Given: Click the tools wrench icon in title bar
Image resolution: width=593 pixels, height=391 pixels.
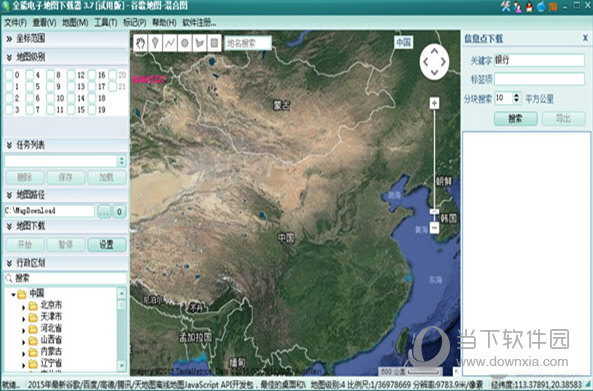Looking at the screenshot, I should [505, 6].
